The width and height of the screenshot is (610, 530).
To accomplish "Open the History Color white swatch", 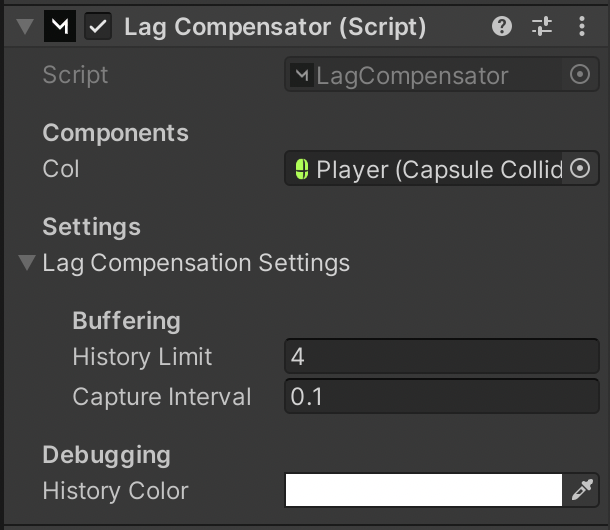I will (x=424, y=490).
